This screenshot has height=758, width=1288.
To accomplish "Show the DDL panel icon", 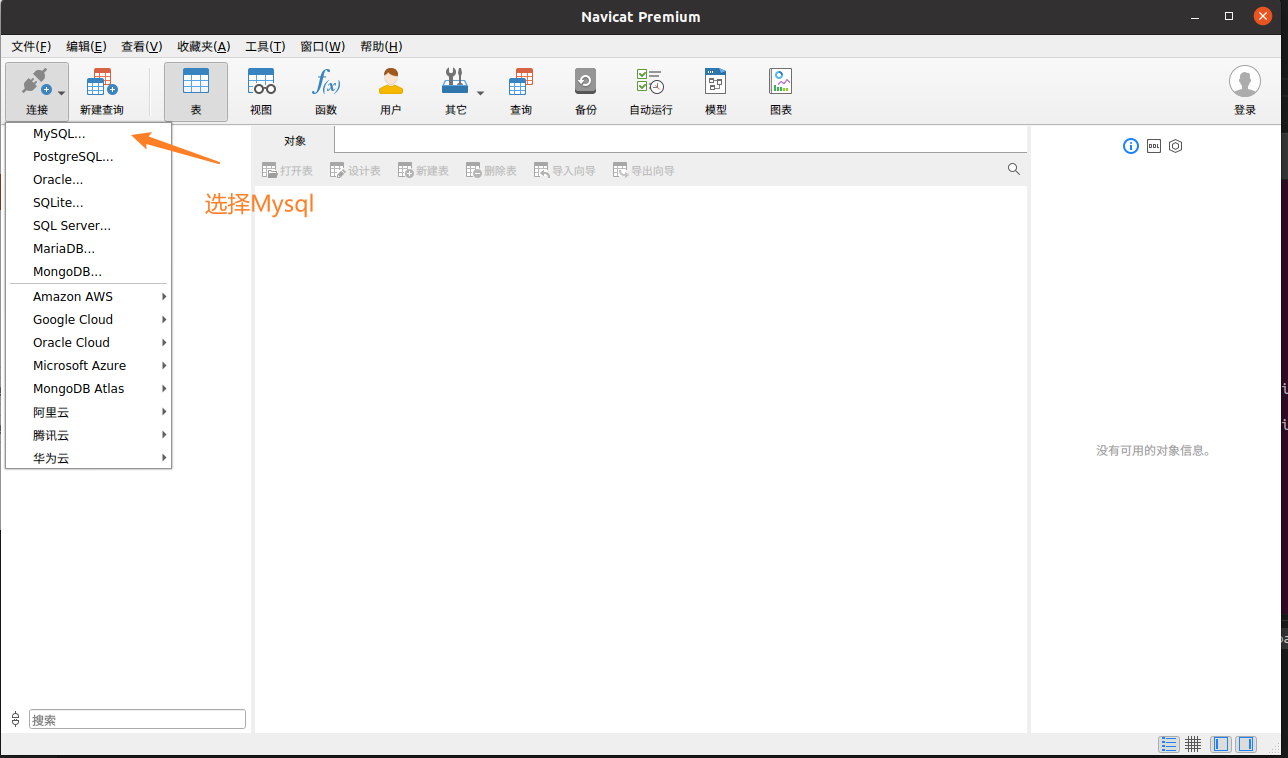I will pyautogui.click(x=1154, y=146).
